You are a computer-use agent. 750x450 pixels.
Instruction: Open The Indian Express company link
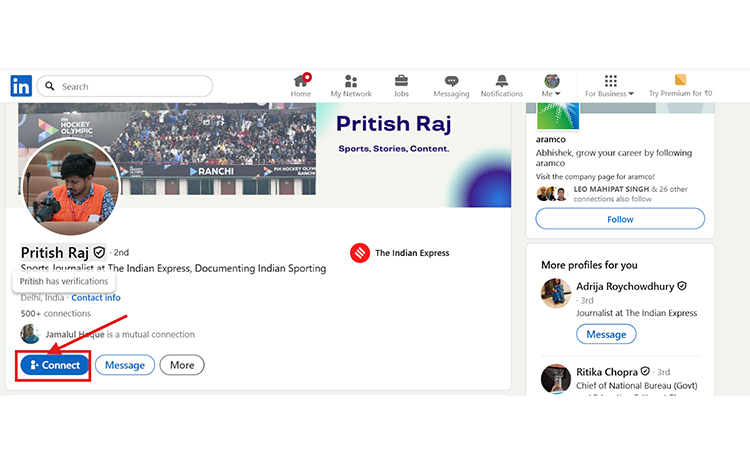pos(412,253)
